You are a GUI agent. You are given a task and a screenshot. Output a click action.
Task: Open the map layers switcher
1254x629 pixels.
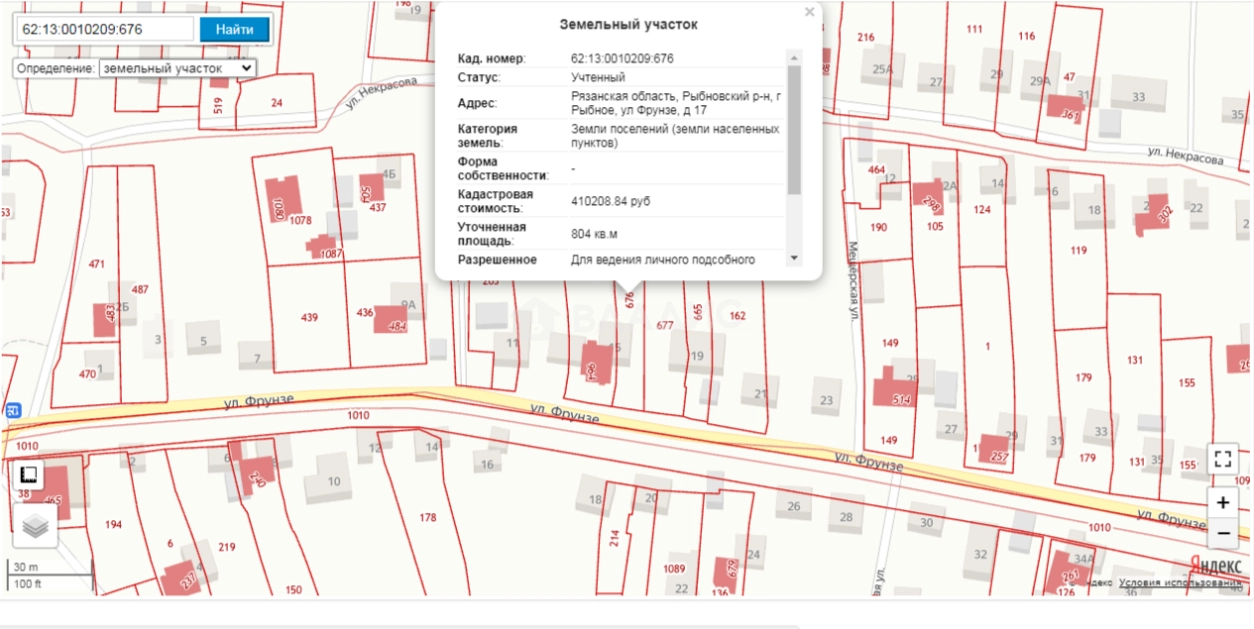pyautogui.click(x=35, y=524)
